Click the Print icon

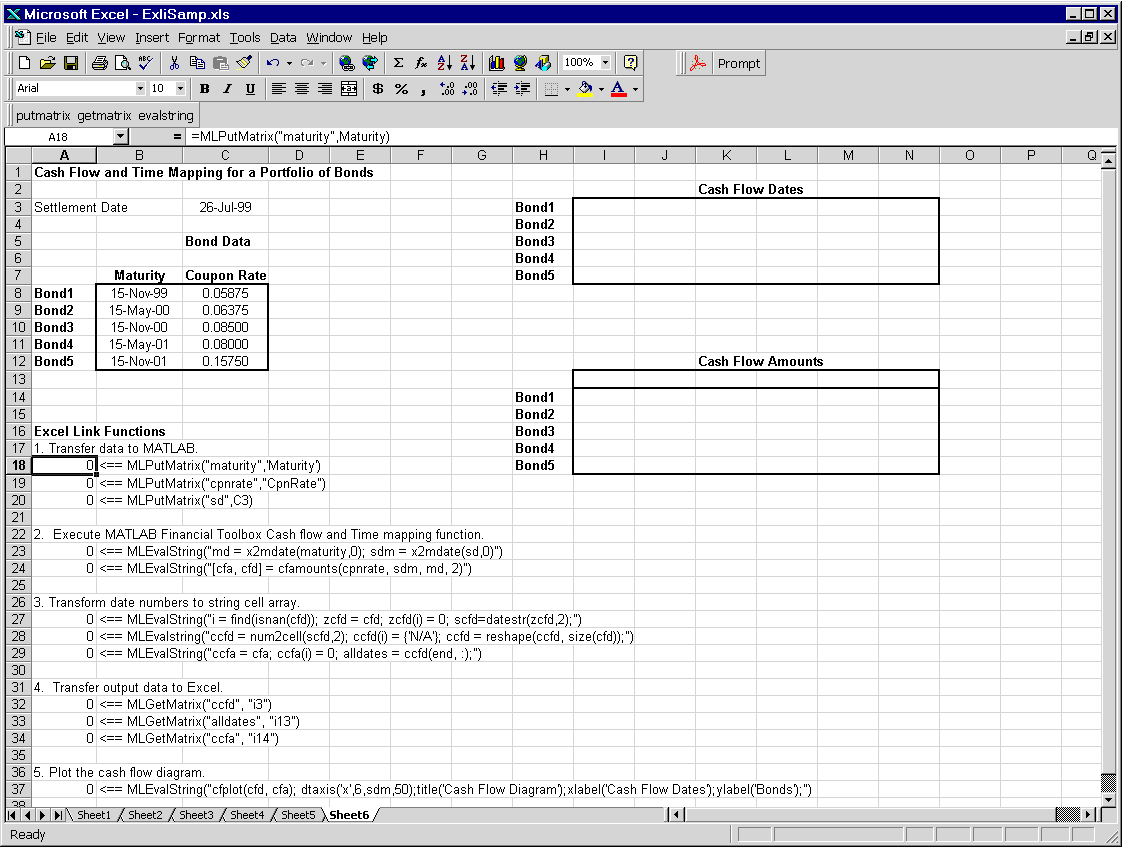click(x=100, y=63)
